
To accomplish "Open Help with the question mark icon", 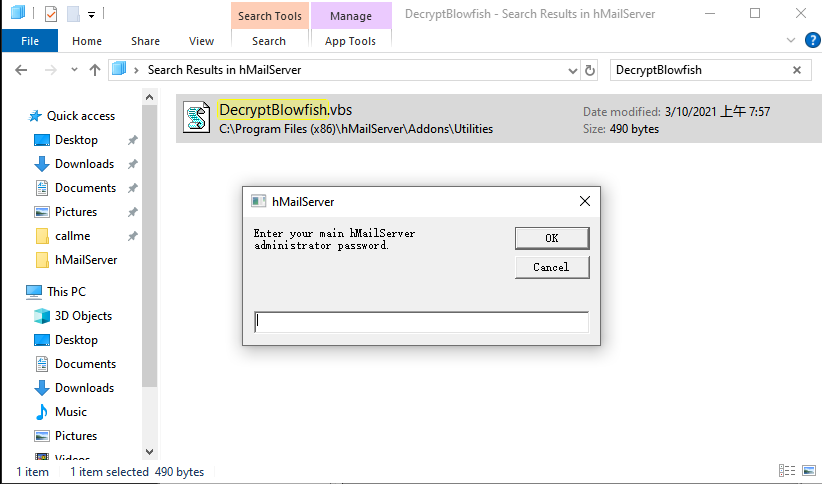I will (813, 40).
